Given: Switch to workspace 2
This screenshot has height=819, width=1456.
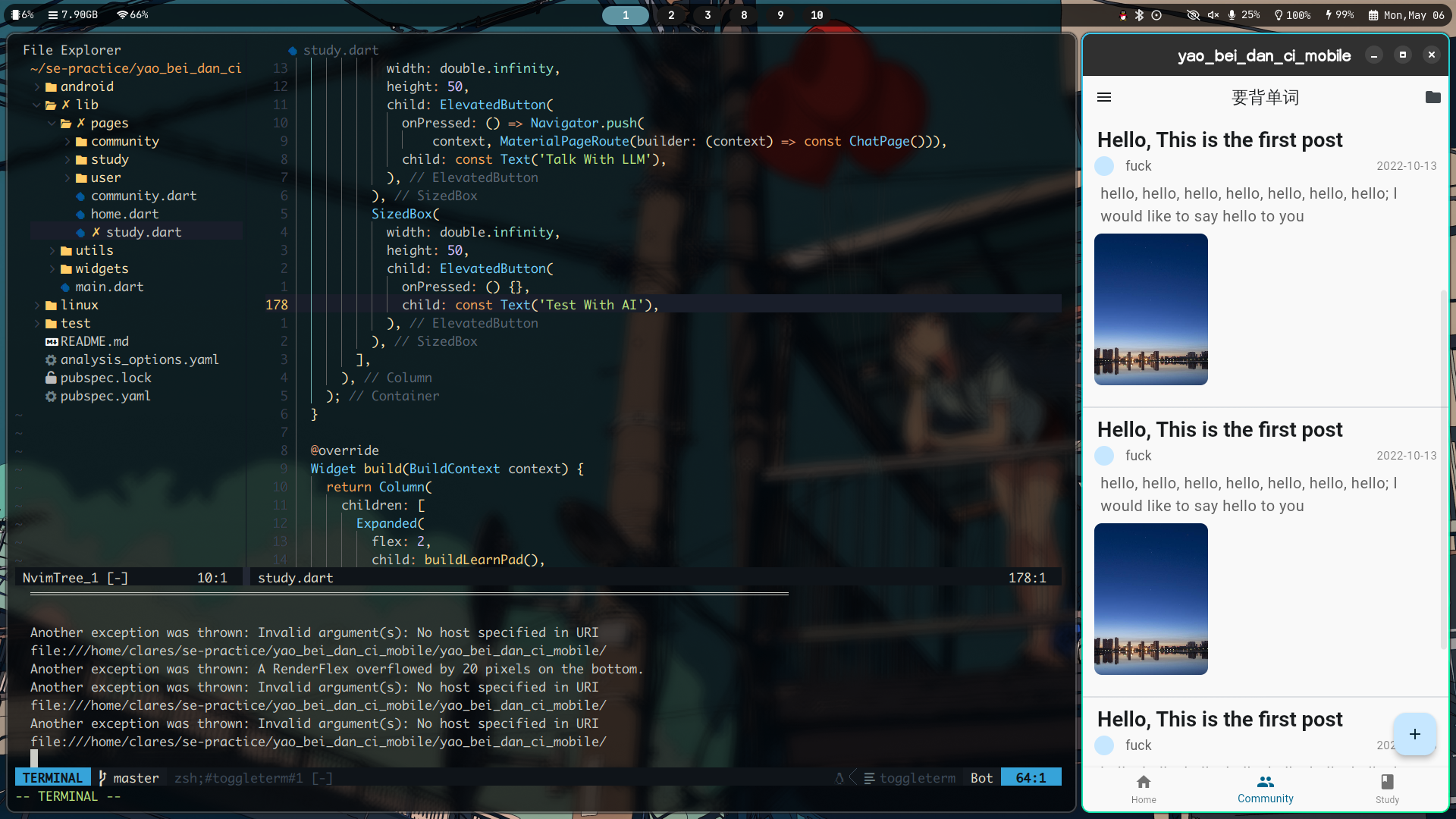Looking at the screenshot, I should tap(671, 15).
